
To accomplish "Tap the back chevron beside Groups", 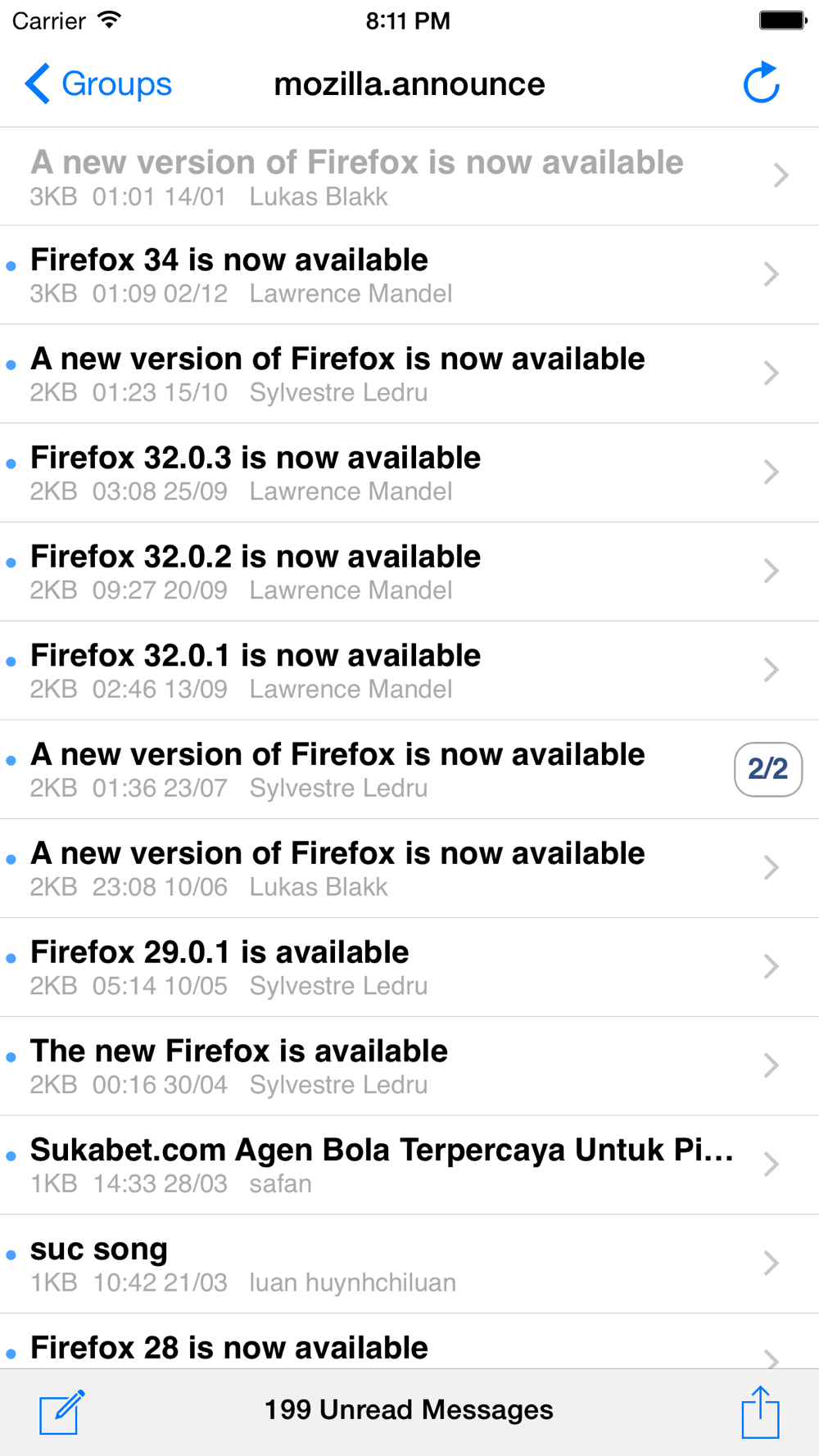I will pyautogui.click(x=38, y=84).
